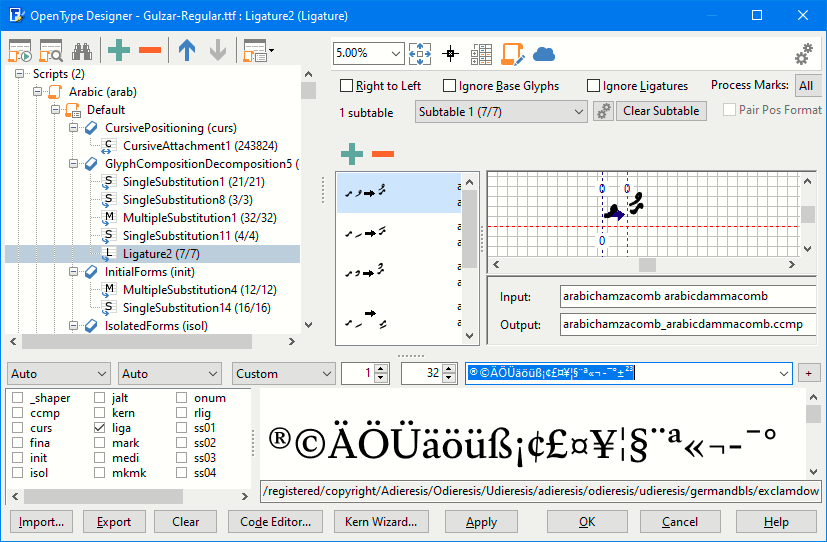
Task: Toggle Ignore Base Glyphs checkbox
Action: pos(449,85)
